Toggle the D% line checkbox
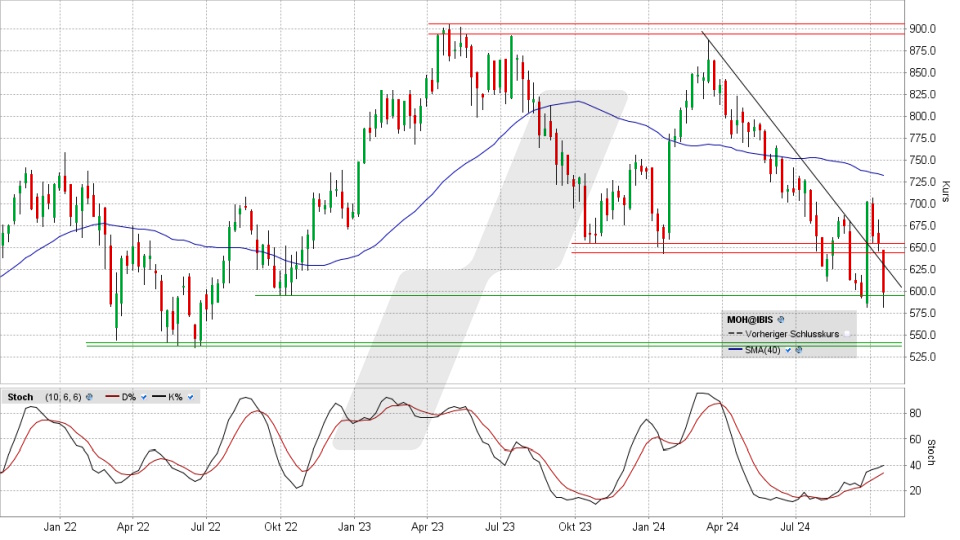Screen dimensions: 960x540 [x=144, y=397]
